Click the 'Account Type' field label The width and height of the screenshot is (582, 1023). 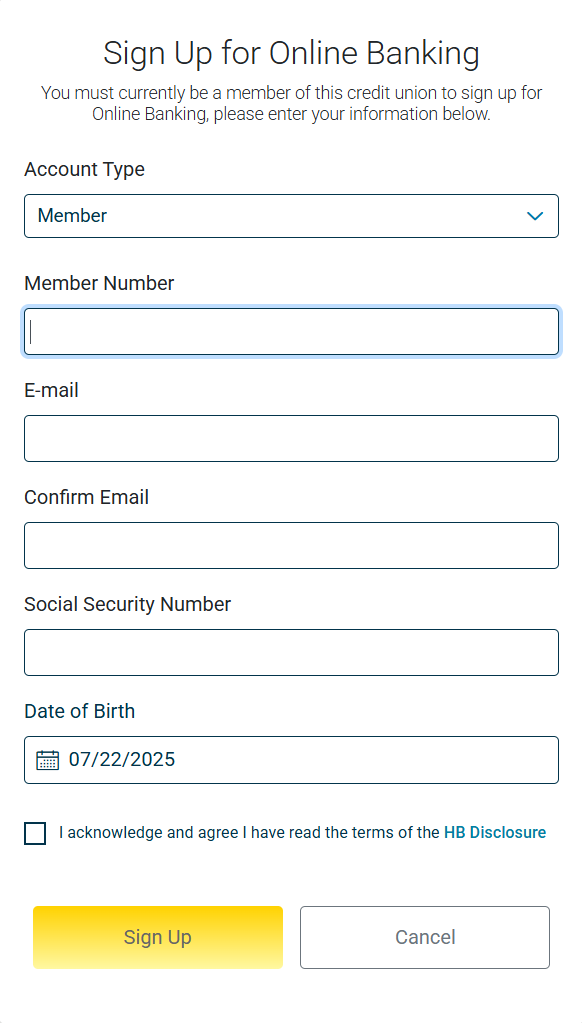(84, 170)
